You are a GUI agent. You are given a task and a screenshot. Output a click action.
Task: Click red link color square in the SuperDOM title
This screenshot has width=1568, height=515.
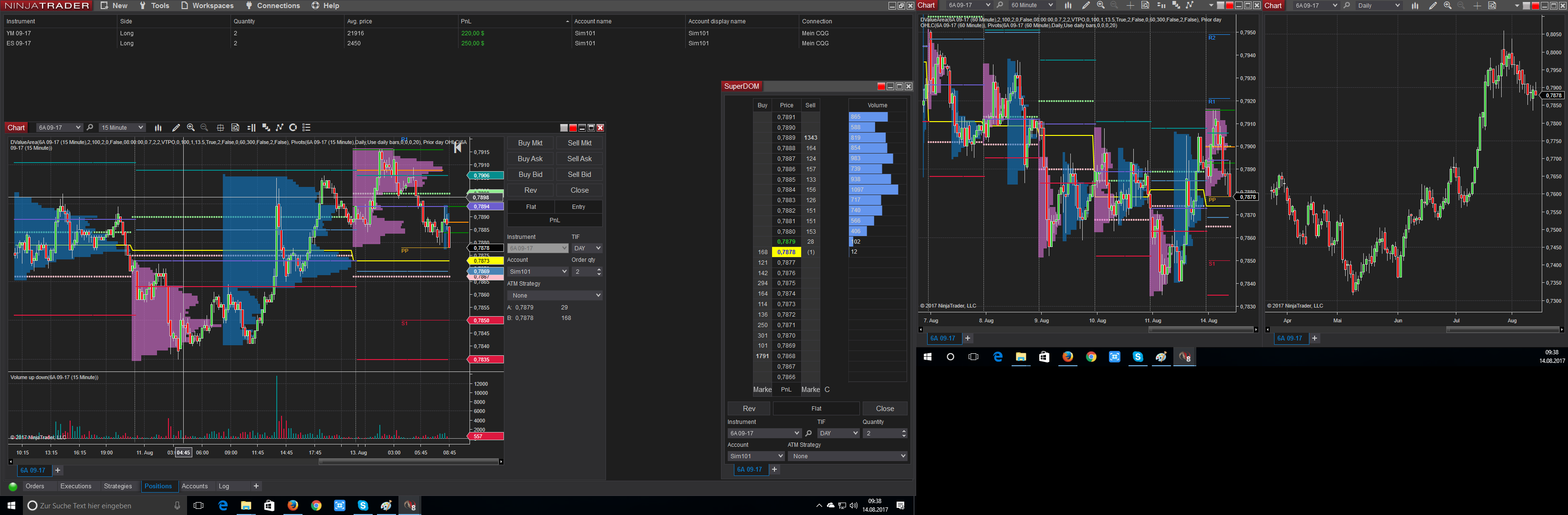(881, 86)
